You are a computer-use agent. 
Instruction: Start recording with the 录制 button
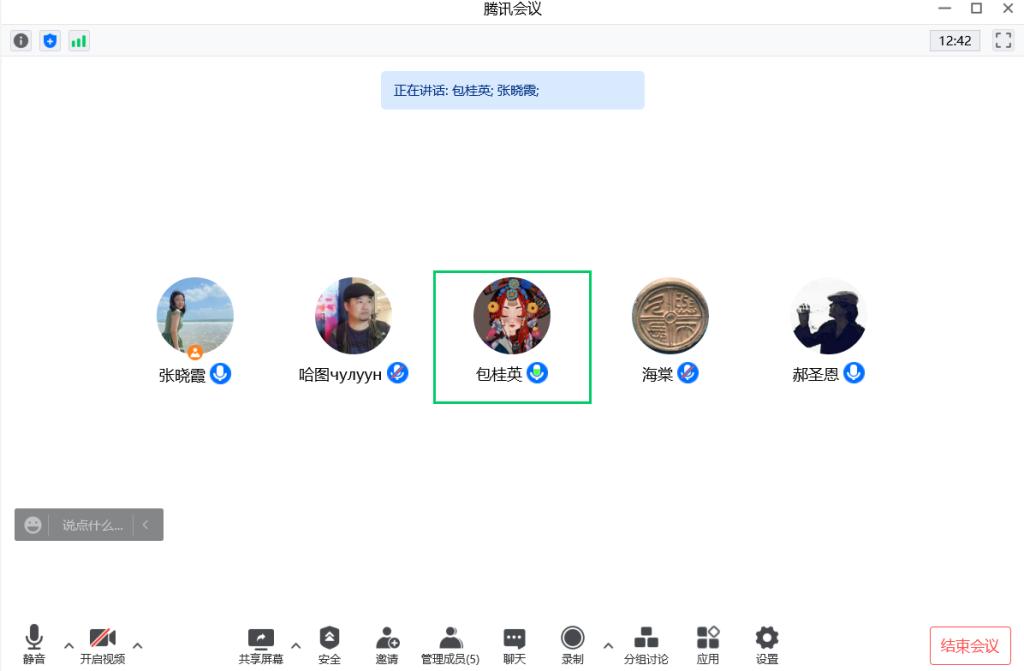tap(573, 645)
